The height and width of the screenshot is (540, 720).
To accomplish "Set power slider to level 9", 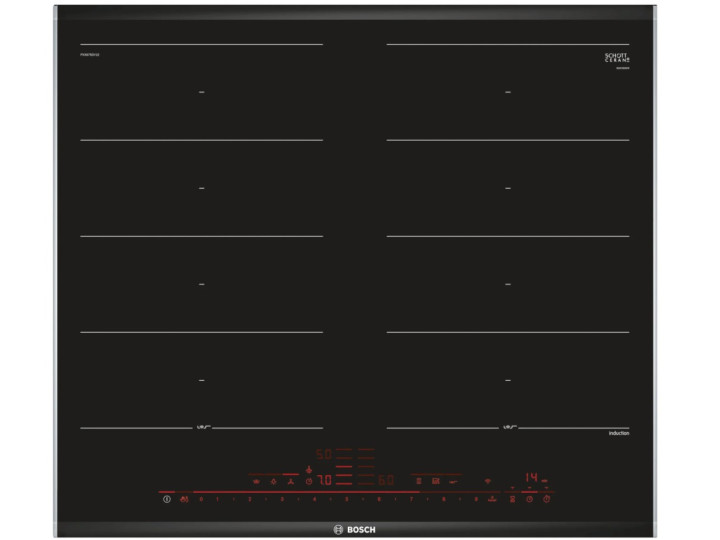I will click(x=476, y=499).
